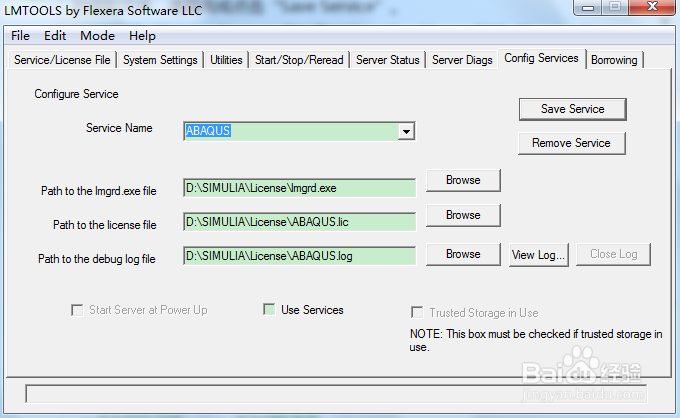
Task: Go to the Start/Stop/Reread tab
Action: point(299,60)
